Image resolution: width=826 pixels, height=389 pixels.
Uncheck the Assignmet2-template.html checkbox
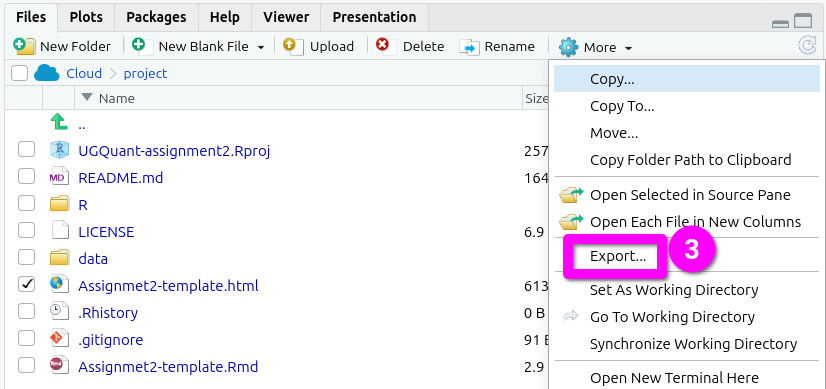[x=26, y=285]
